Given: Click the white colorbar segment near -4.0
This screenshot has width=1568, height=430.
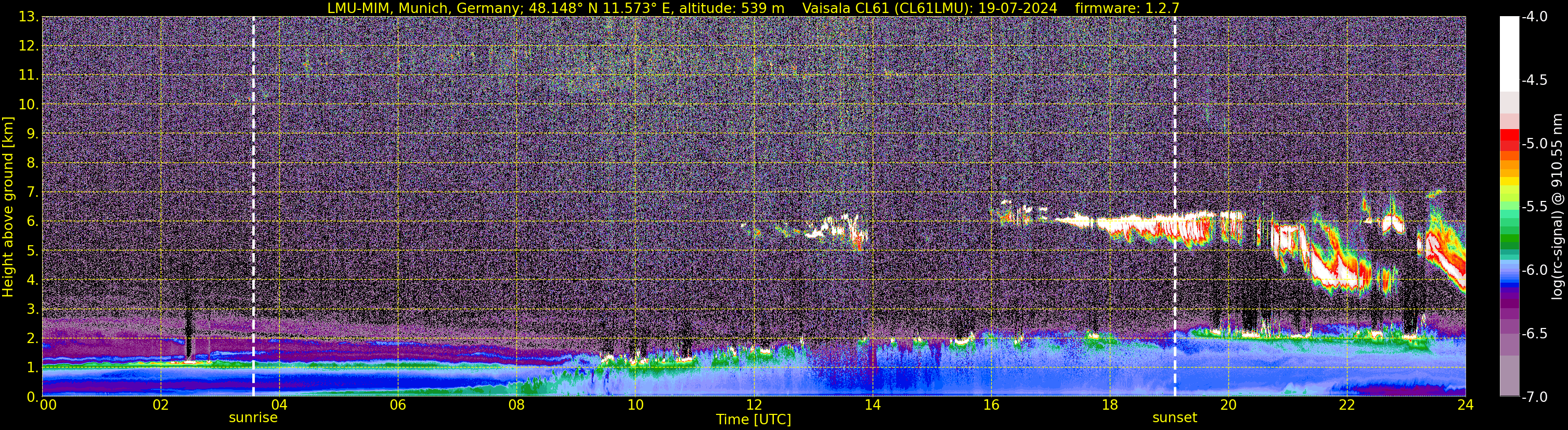Looking at the screenshot, I should tap(1510, 54).
